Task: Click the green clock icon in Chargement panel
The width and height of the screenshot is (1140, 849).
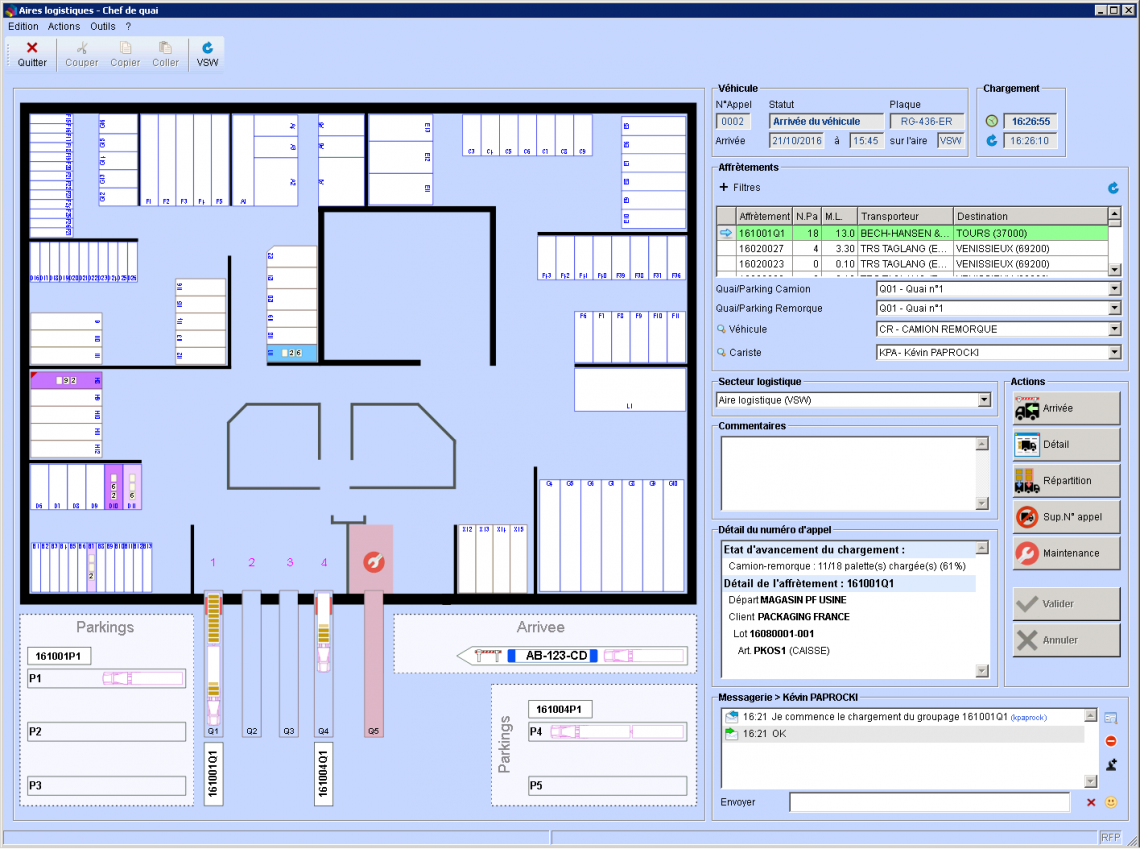Action: click(x=992, y=121)
